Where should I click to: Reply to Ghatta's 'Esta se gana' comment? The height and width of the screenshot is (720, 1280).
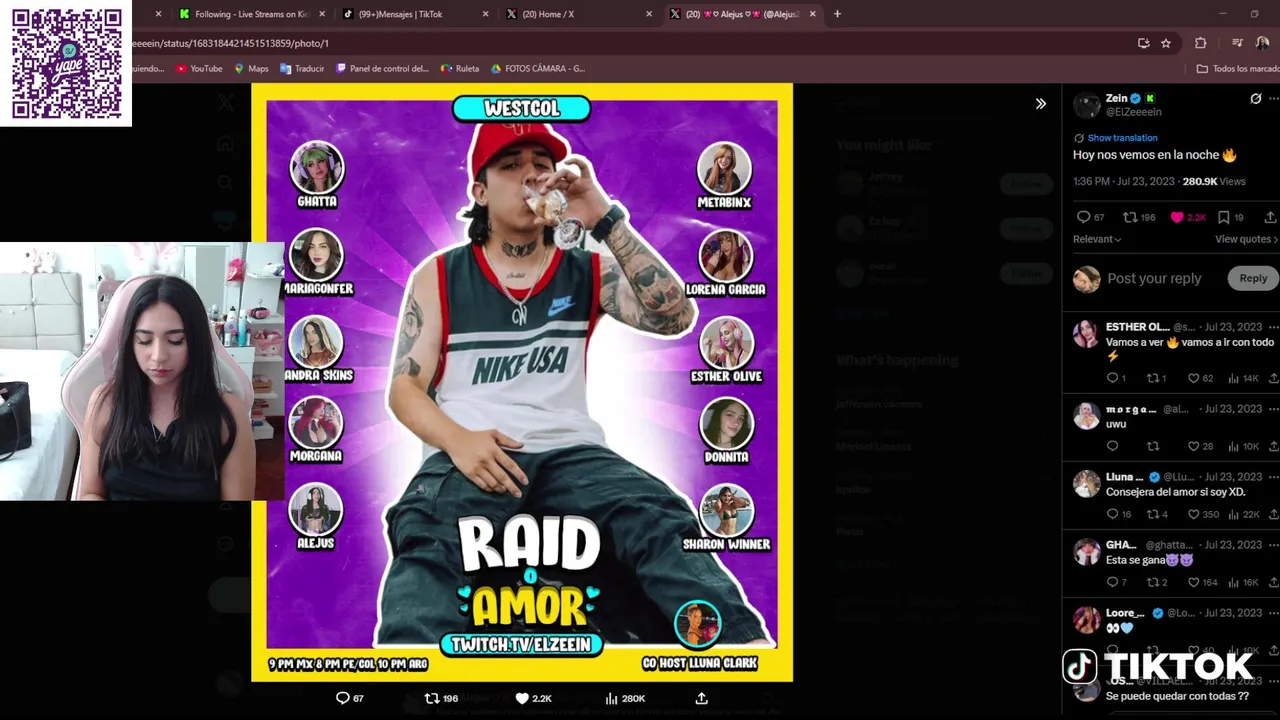coord(1112,582)
